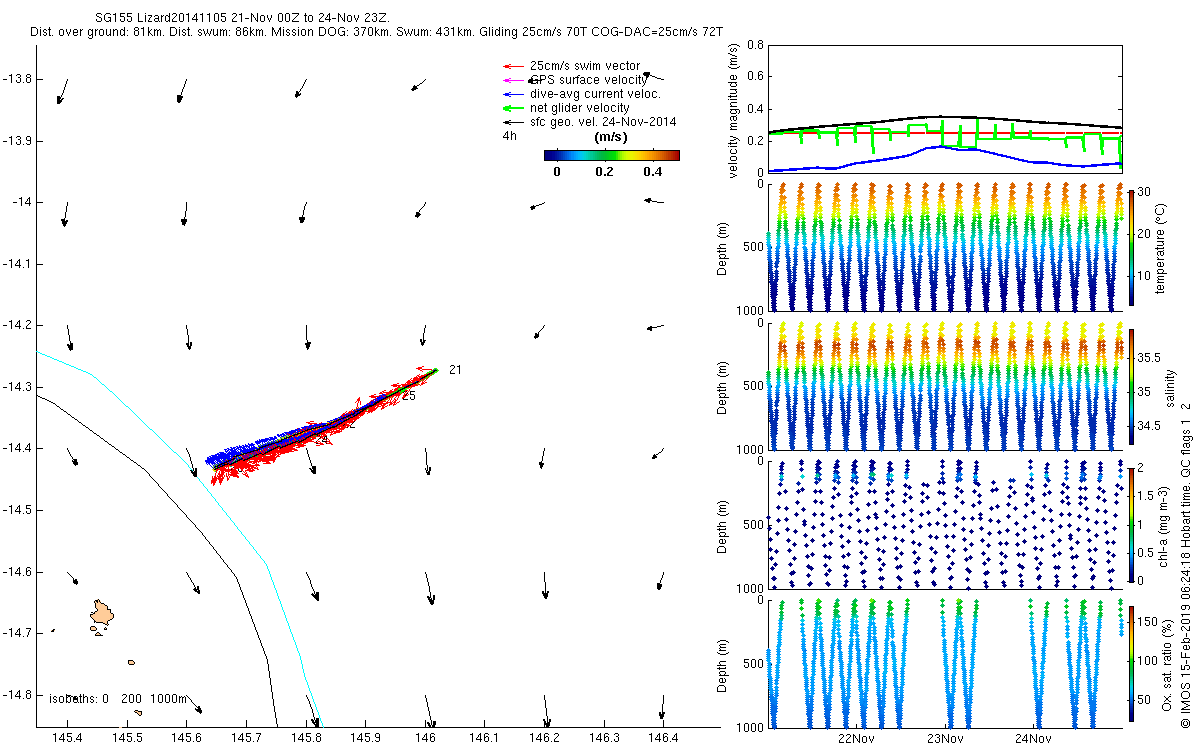This screenshot has height=750, width=1200.
Task: Click the '-14.4' latitude tick label
Action: tap(19, 448)
